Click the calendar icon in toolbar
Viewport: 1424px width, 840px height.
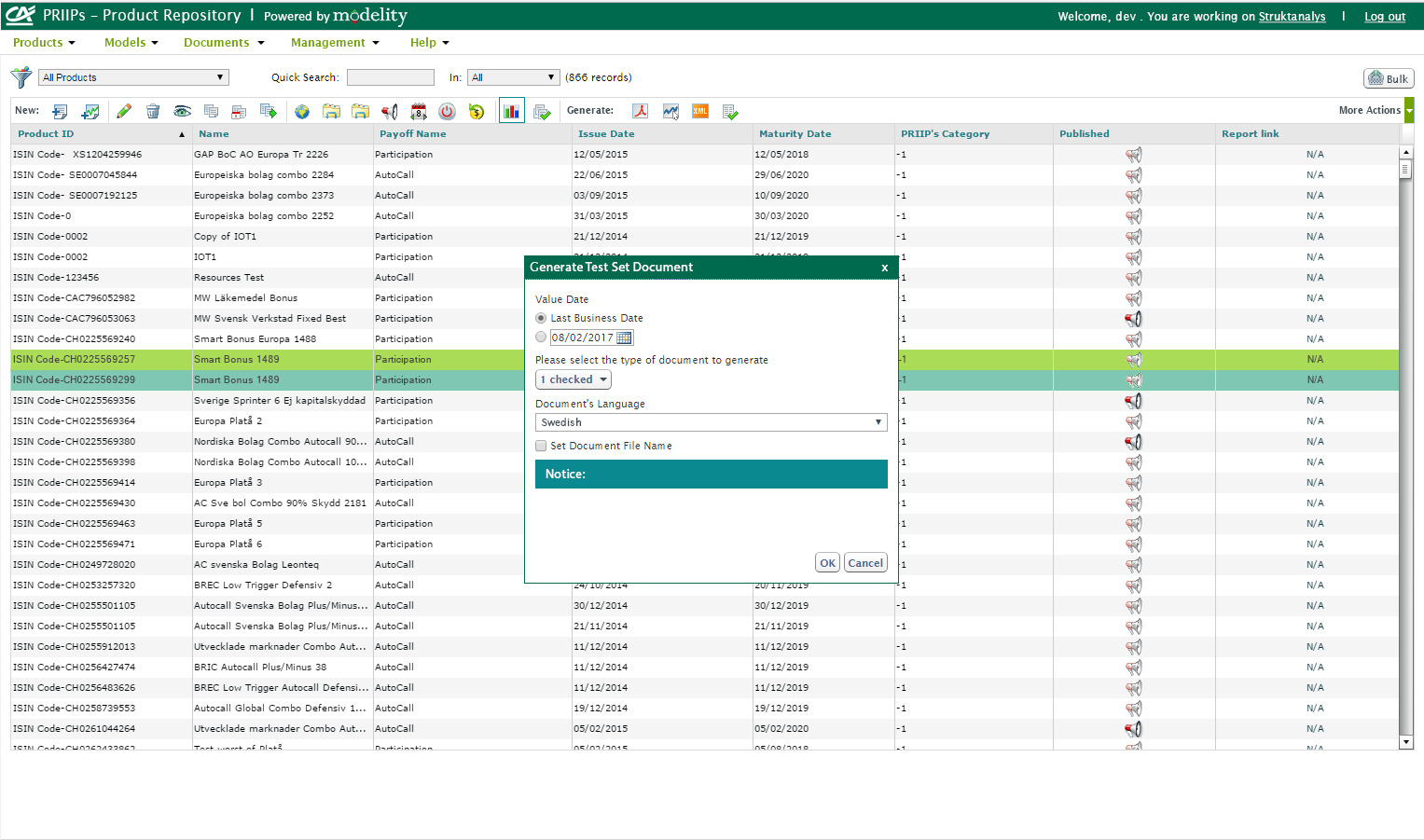pyautogui.click(x=419, y=111)
